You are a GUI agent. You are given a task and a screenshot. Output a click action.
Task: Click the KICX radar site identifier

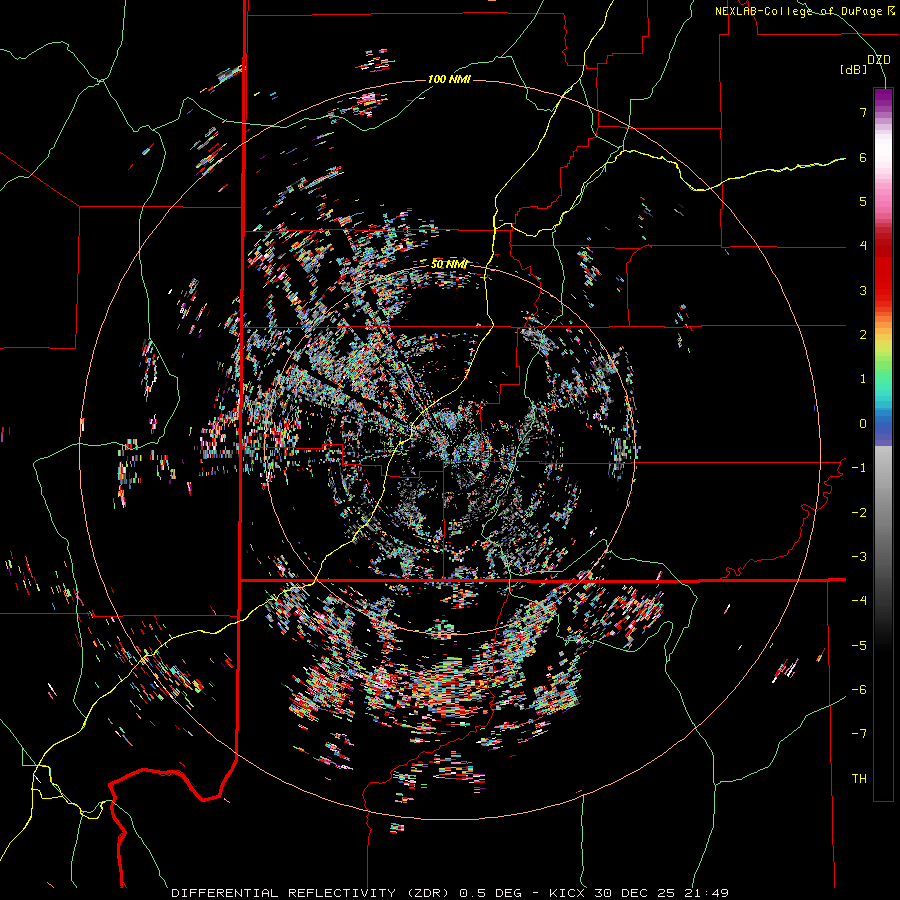(x=568, y=893)
